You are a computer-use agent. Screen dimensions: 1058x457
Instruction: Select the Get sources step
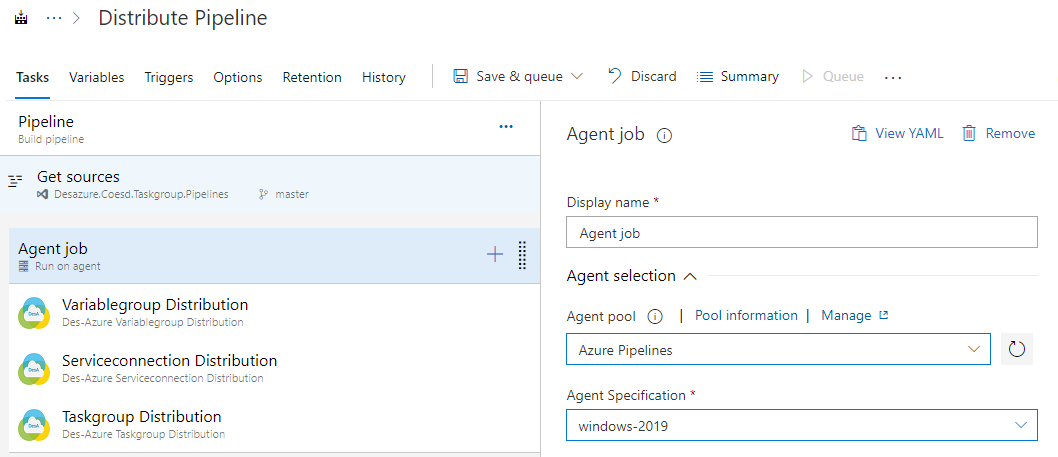click(270, 185)
